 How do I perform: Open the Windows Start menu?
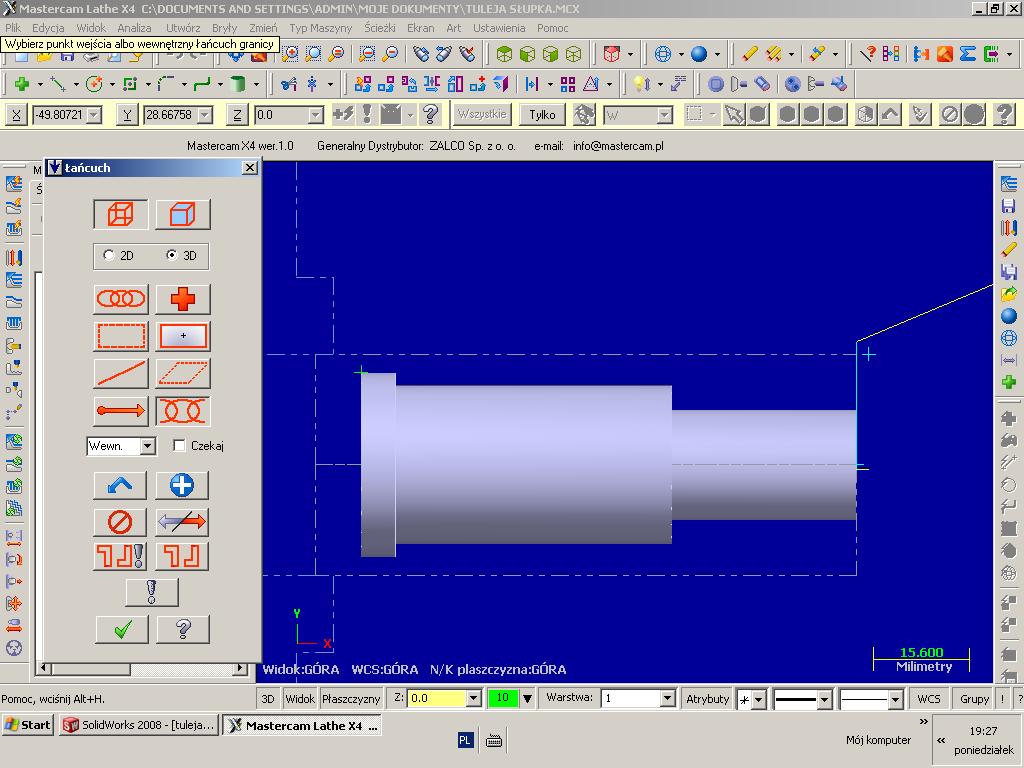tap(27, 725)
